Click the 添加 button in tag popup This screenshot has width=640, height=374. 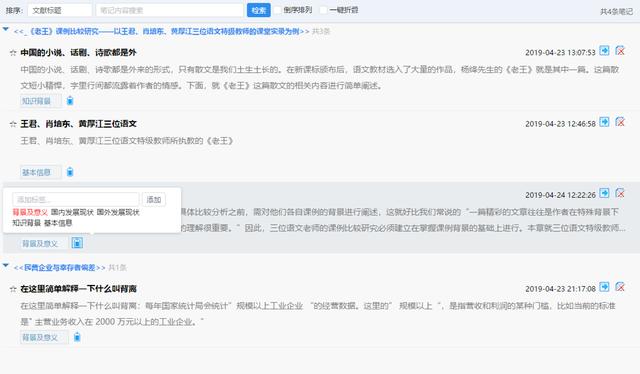coord(154,200)
